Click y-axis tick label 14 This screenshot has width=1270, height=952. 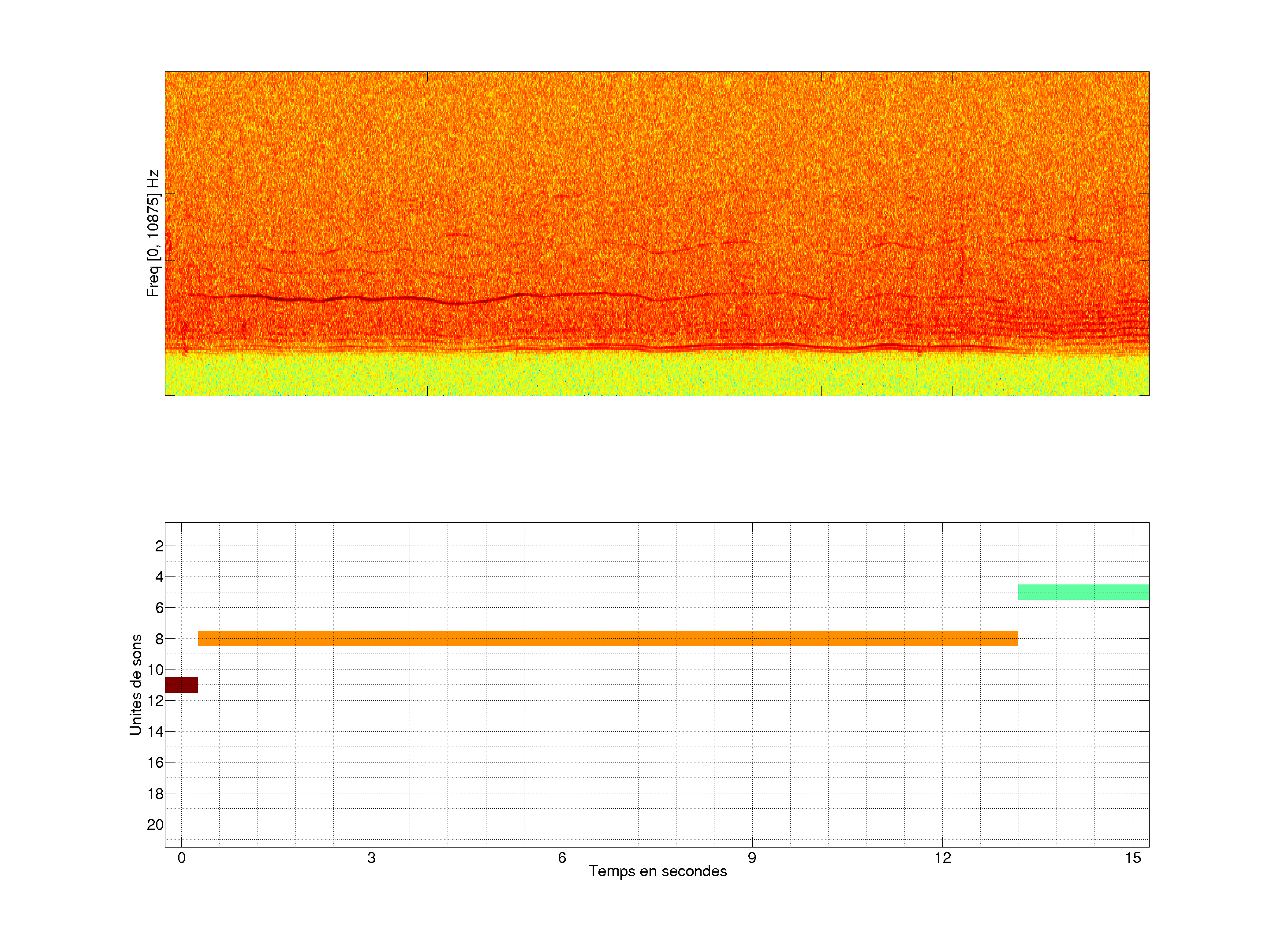tap(155, 732)
